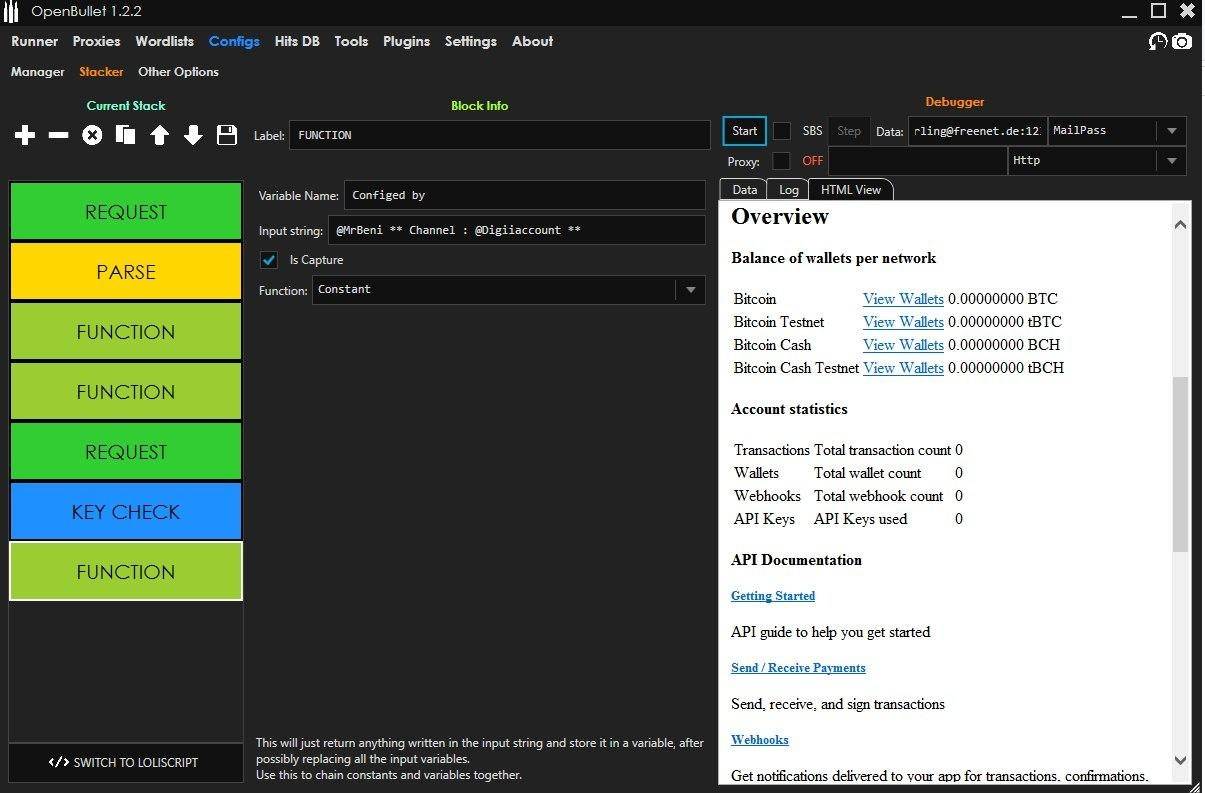Expand the MailPass wordlist type dropdown
This screenshot has height=793, width=1205.
click(x=1171, y=131)
